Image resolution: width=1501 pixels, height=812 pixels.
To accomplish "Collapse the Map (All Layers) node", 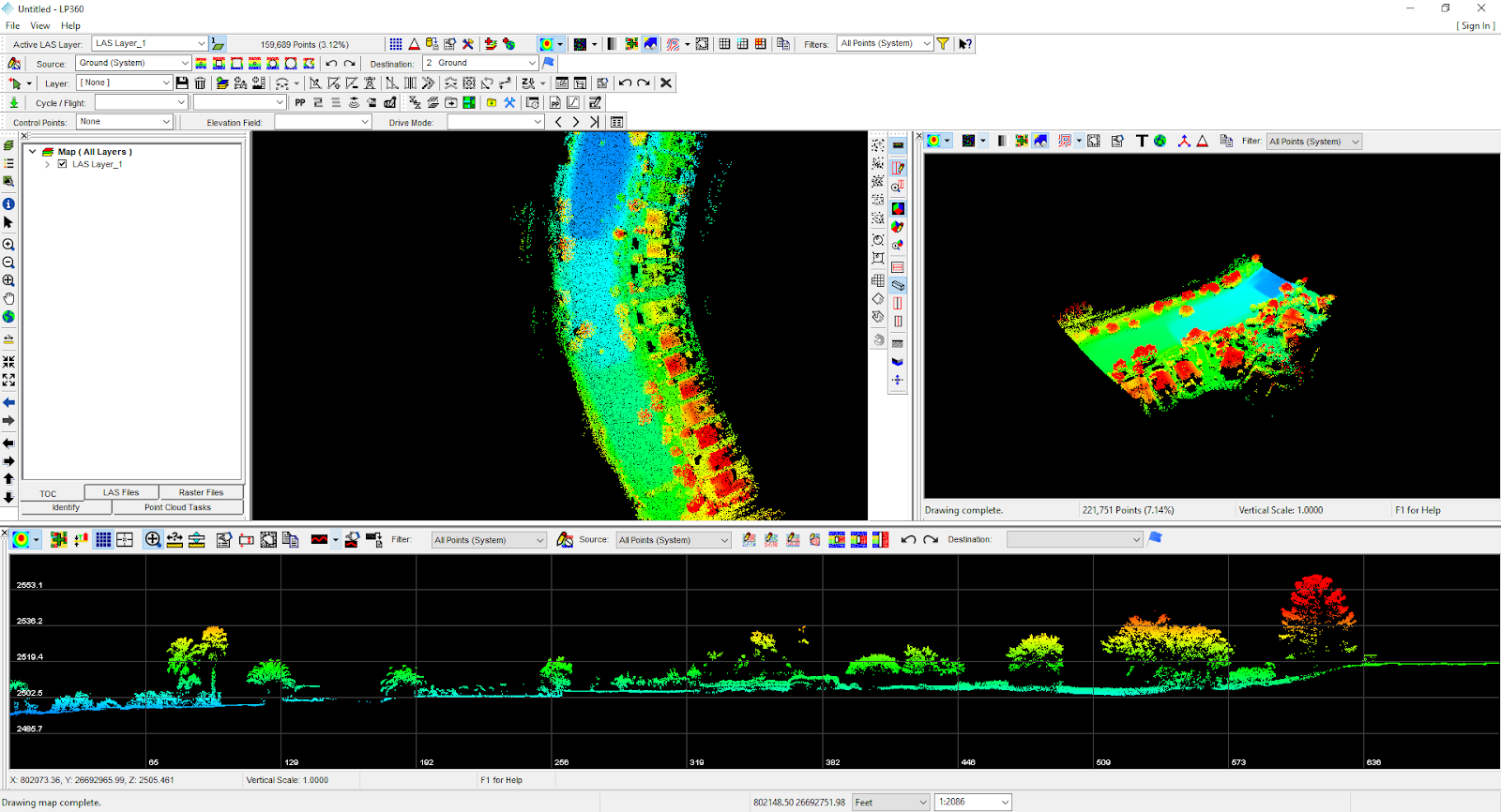I will point(33,151).
